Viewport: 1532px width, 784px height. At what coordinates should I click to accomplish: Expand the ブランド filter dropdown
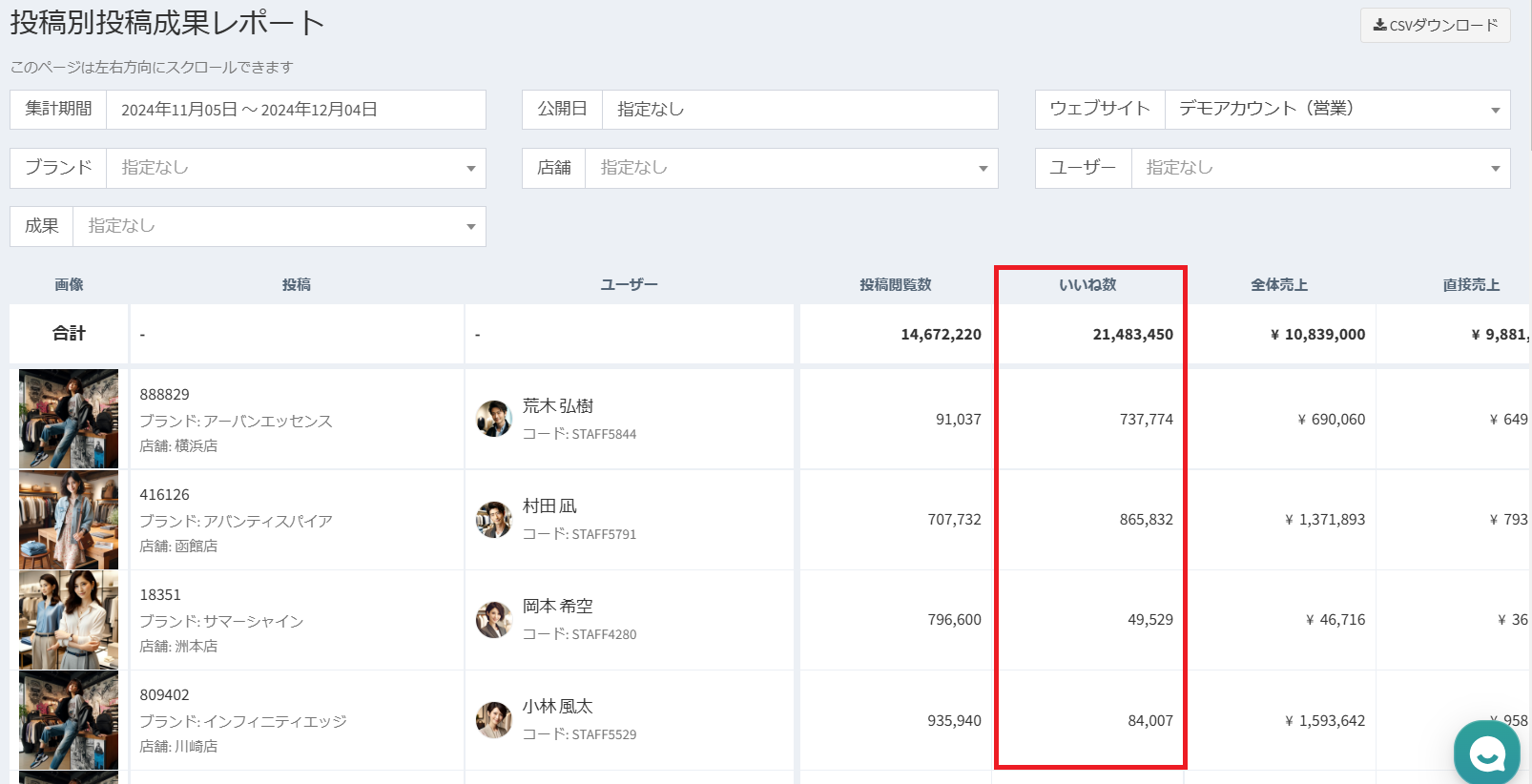[296, 168]
